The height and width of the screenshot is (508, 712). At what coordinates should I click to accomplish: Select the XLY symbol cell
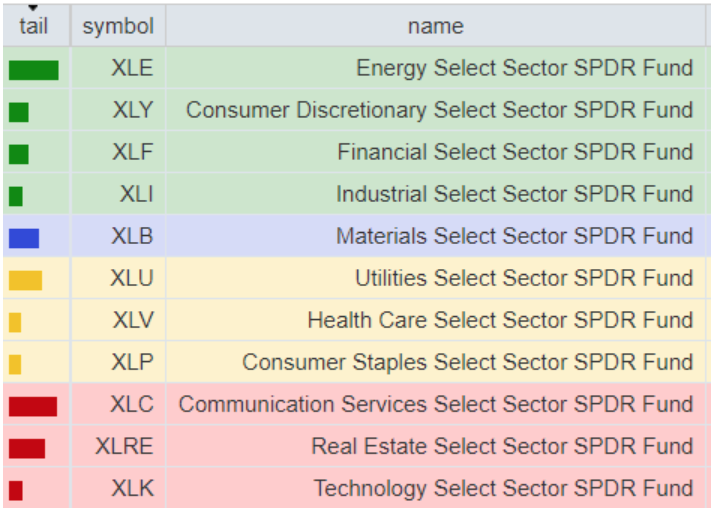(x=133, y=110)
